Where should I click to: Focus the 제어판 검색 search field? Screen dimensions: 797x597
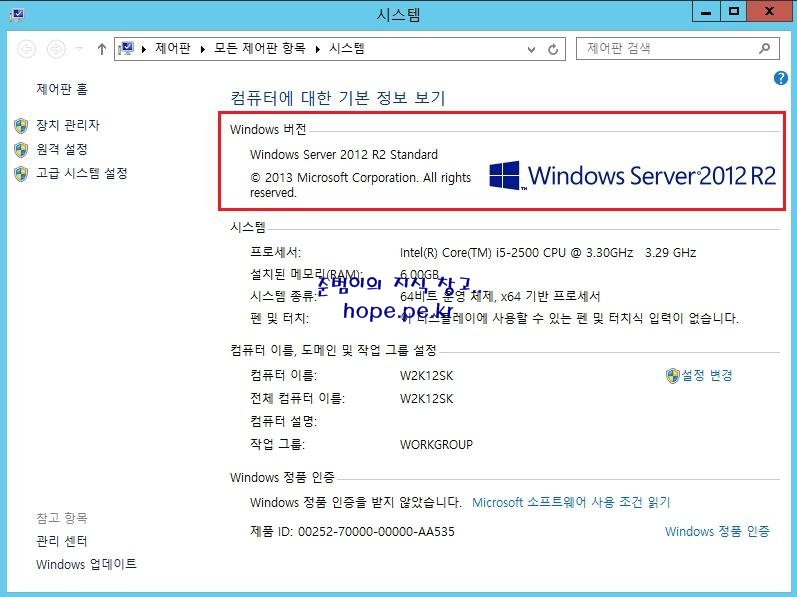coord(678,49)
